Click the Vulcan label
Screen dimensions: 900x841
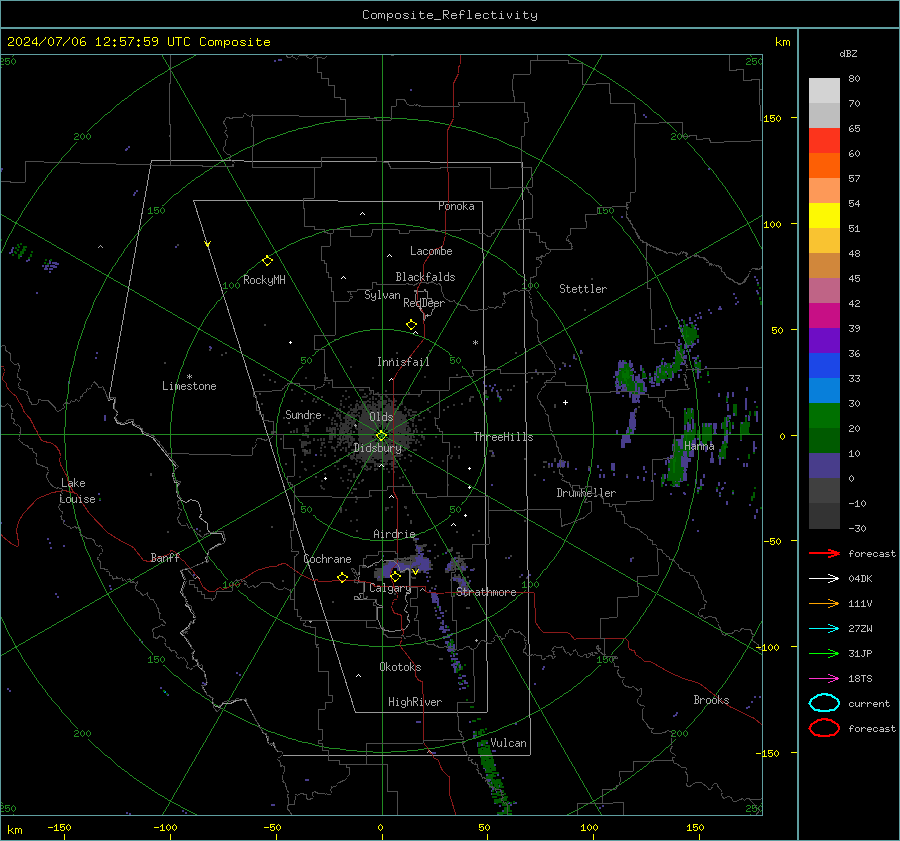click(x=508, y=743)
